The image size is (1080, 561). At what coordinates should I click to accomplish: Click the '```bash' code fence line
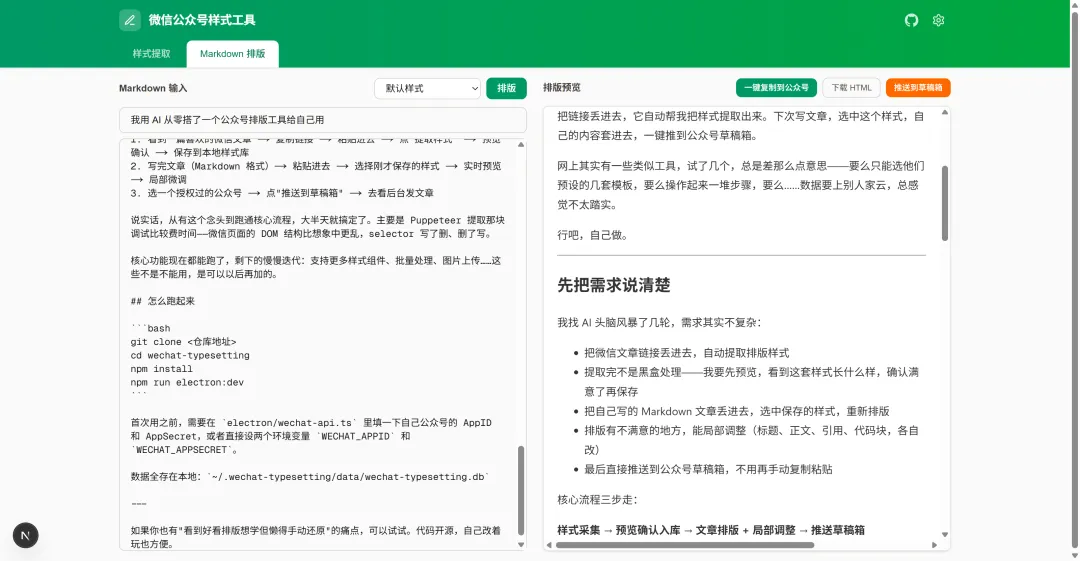(x=150, y=328)
